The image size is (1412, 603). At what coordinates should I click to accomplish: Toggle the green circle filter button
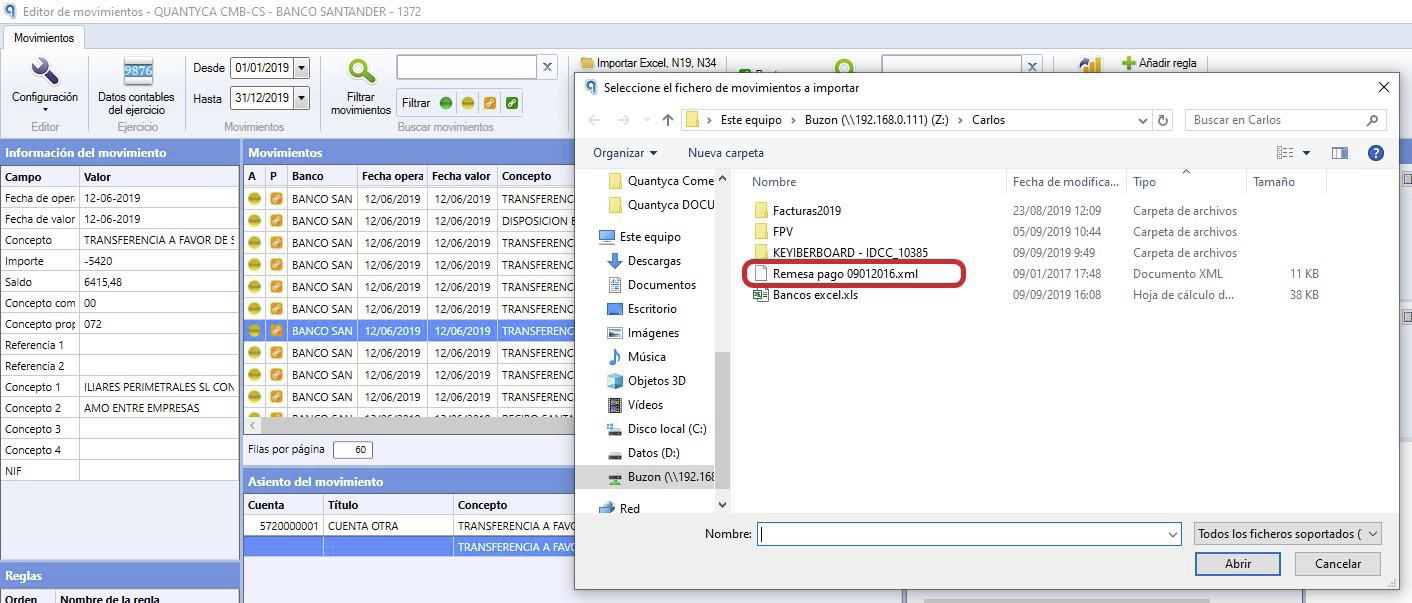click(446, 103)
